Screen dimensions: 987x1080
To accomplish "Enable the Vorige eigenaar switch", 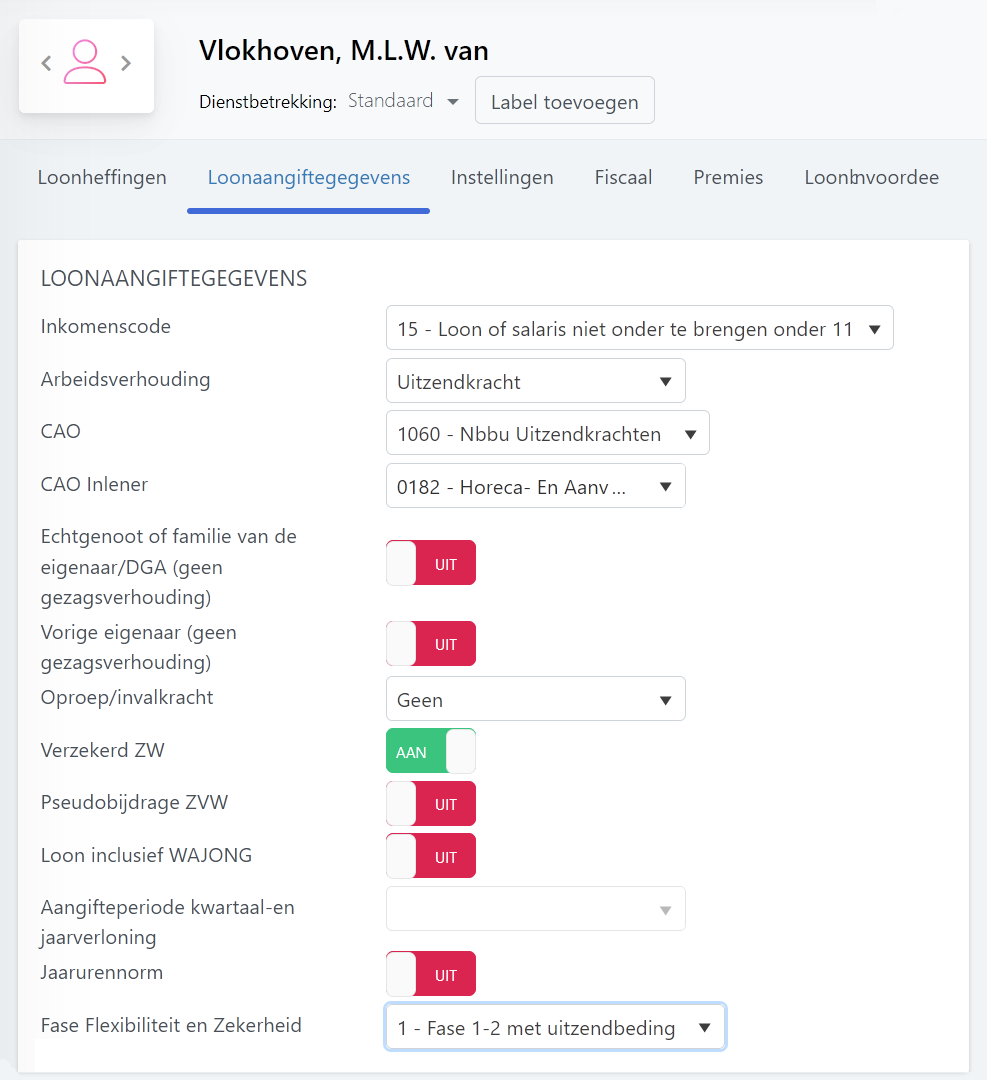I will click(431, 644).
